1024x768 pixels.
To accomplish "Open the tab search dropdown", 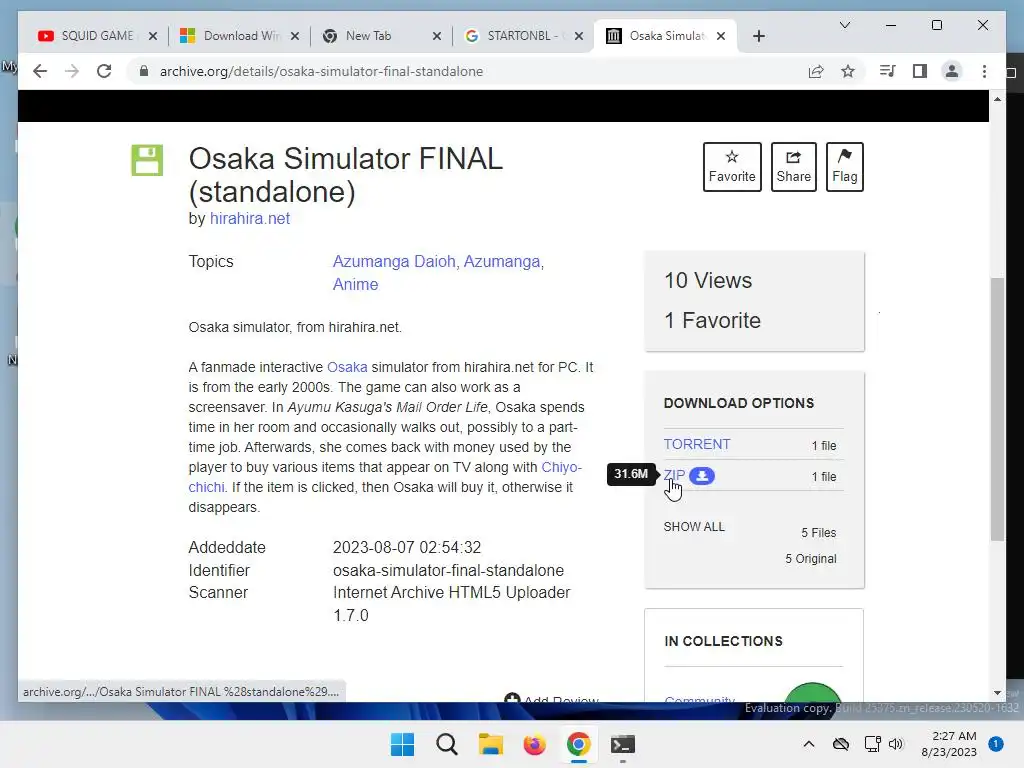I will tap(844, 25).
